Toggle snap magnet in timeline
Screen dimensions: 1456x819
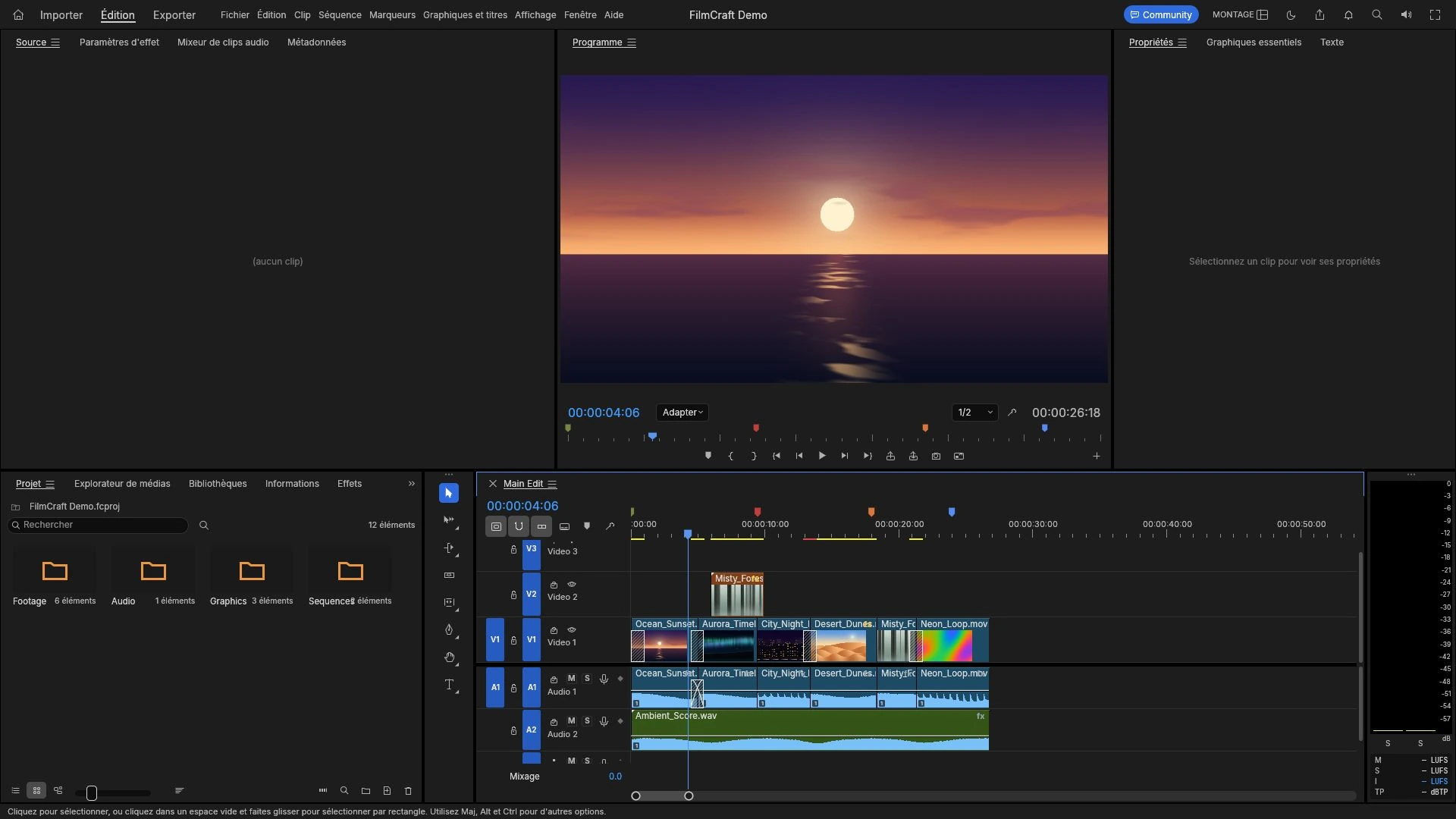point(519,526)
